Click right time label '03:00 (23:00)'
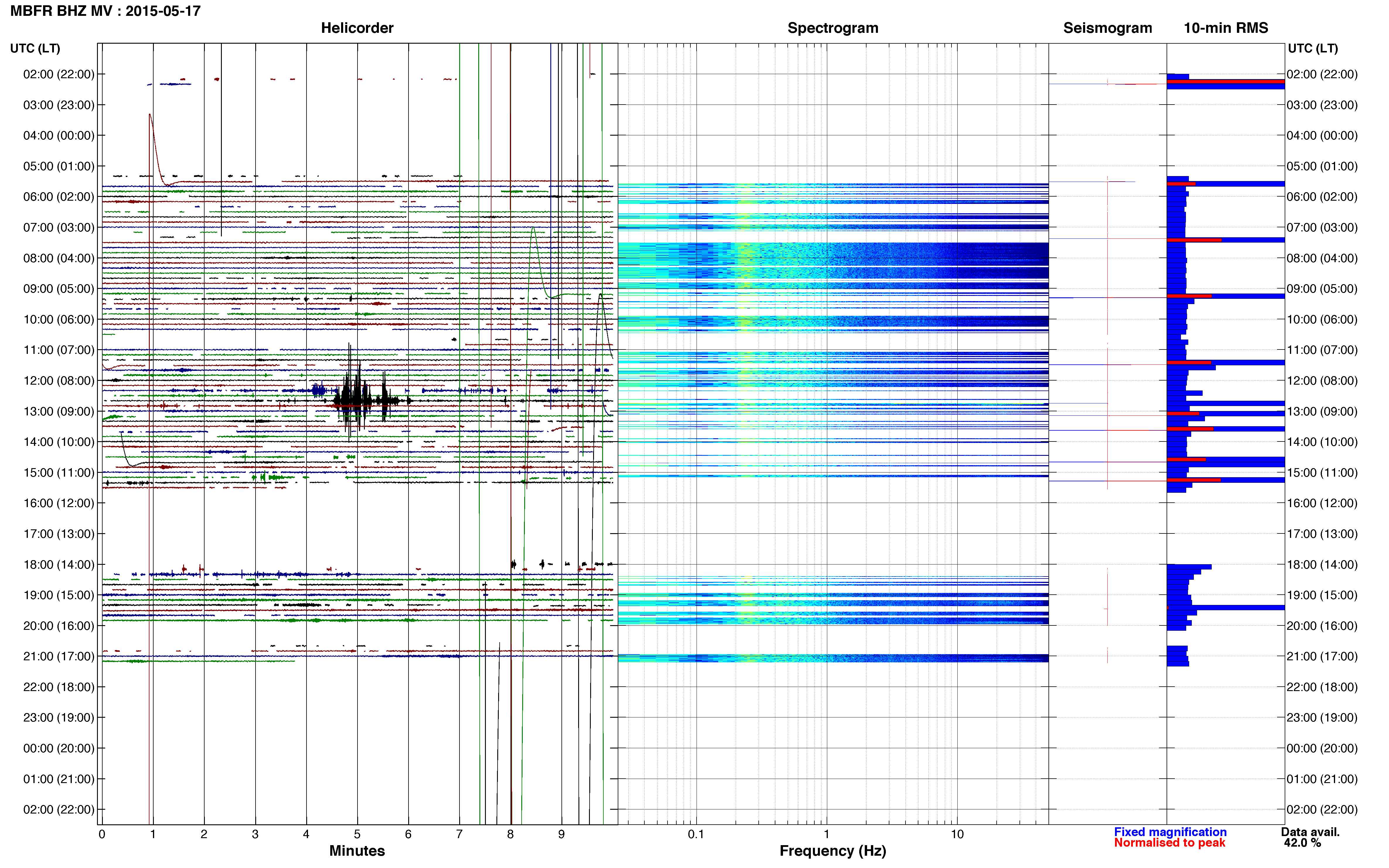This screenshot has width=1389, height=868. 1322,105
